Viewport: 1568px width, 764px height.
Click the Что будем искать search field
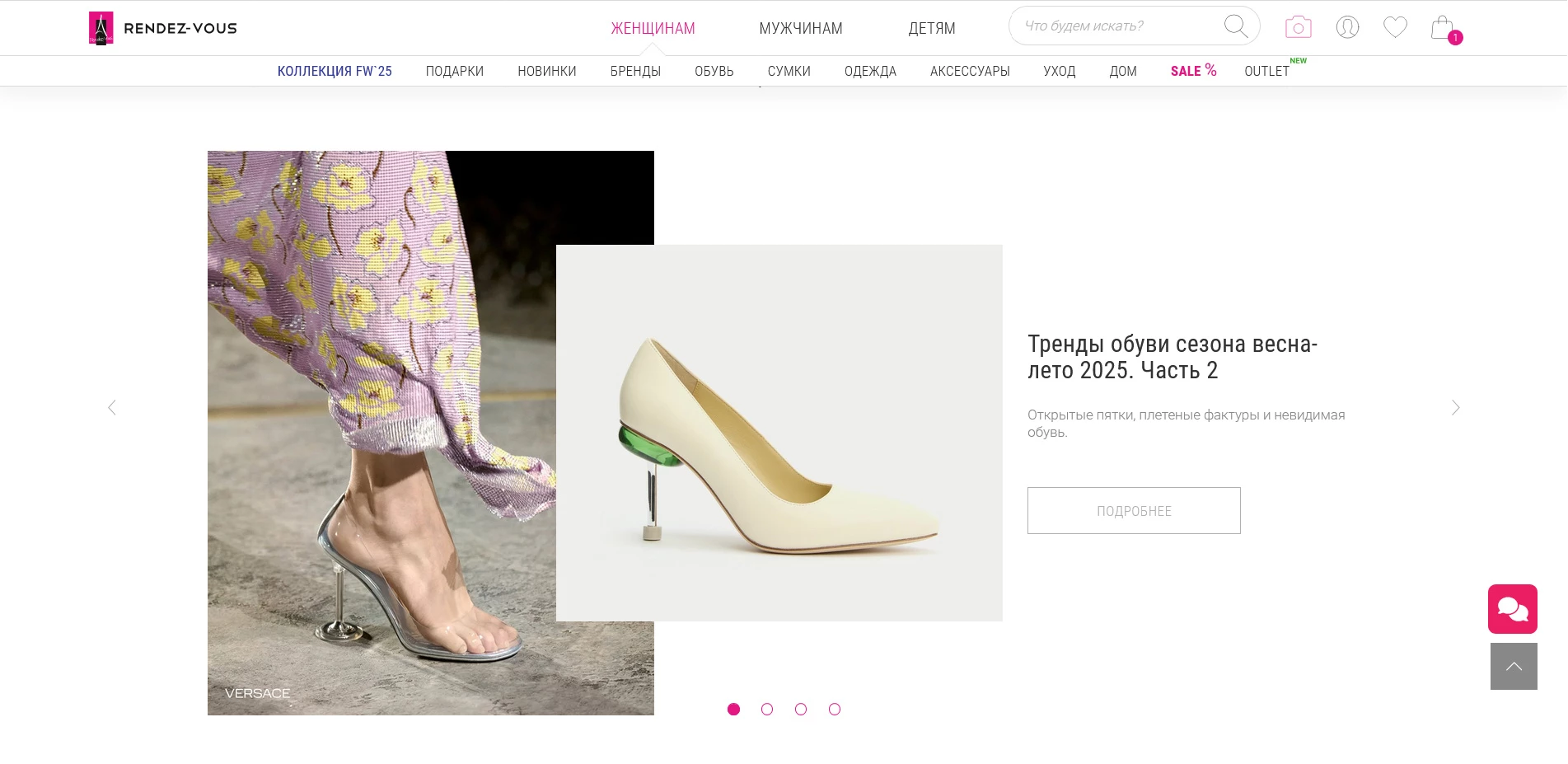[1112, 26]
